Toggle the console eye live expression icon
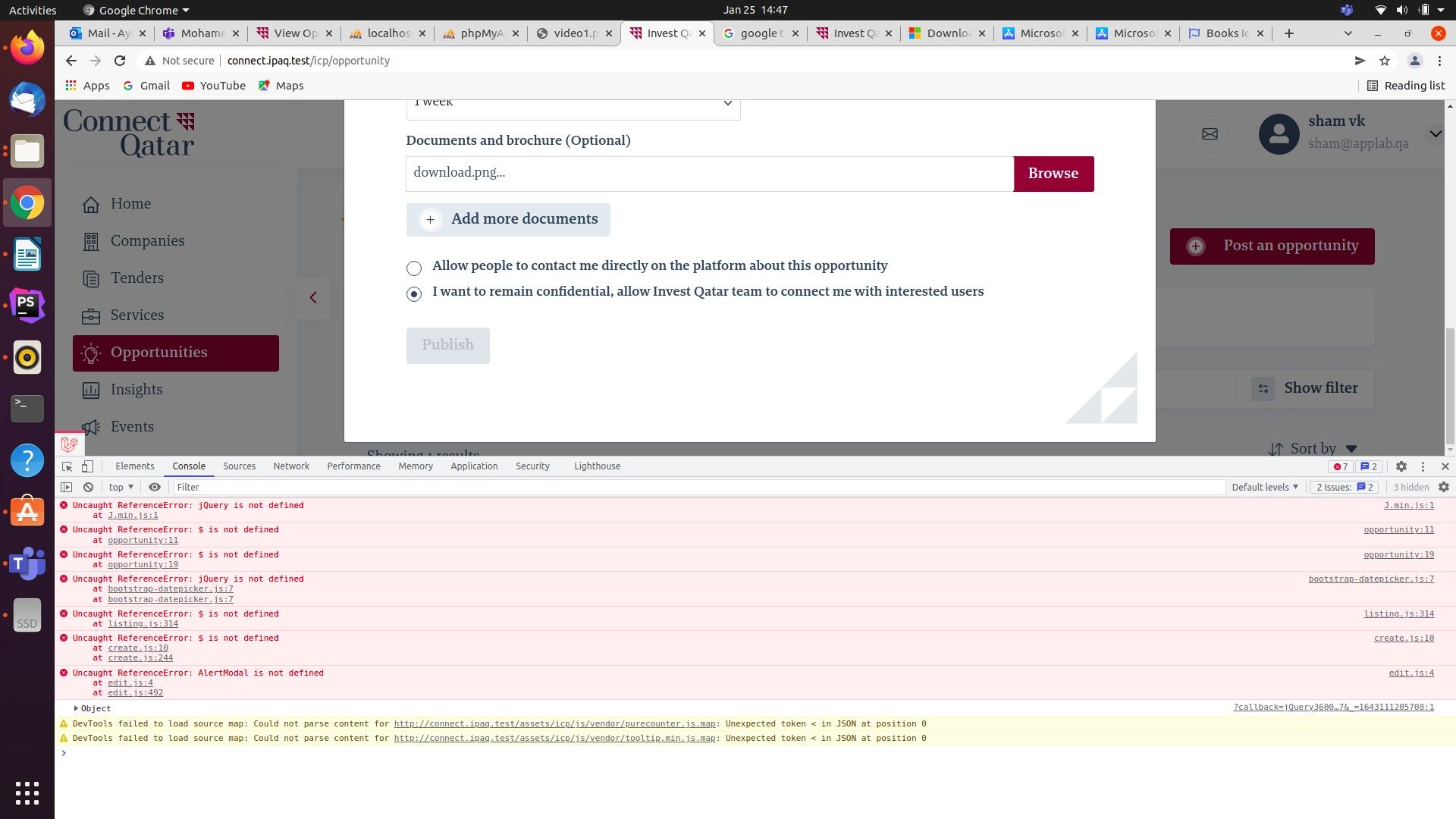 click(x=155, y=488)
